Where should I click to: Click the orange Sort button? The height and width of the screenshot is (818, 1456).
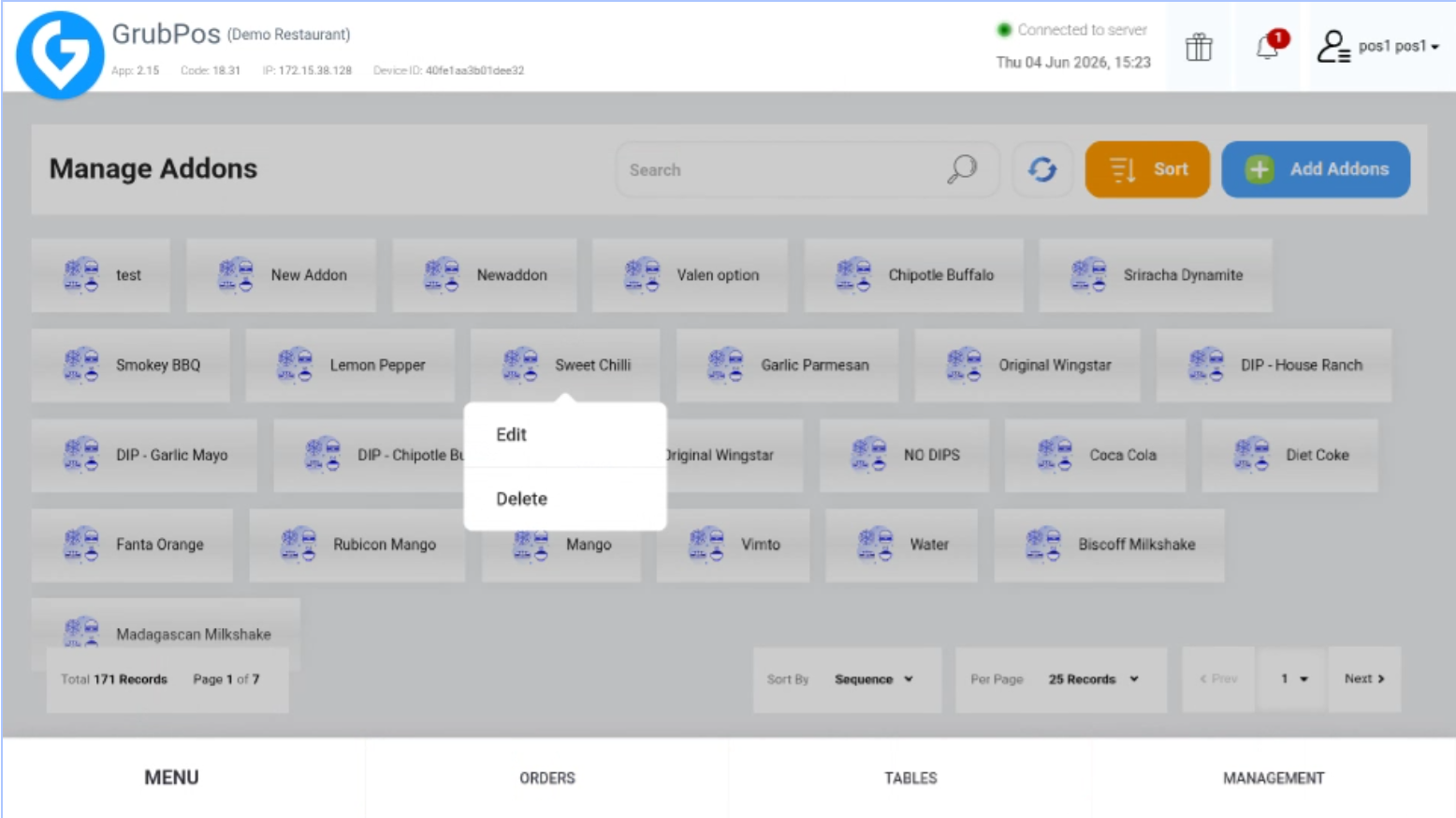1147,169
